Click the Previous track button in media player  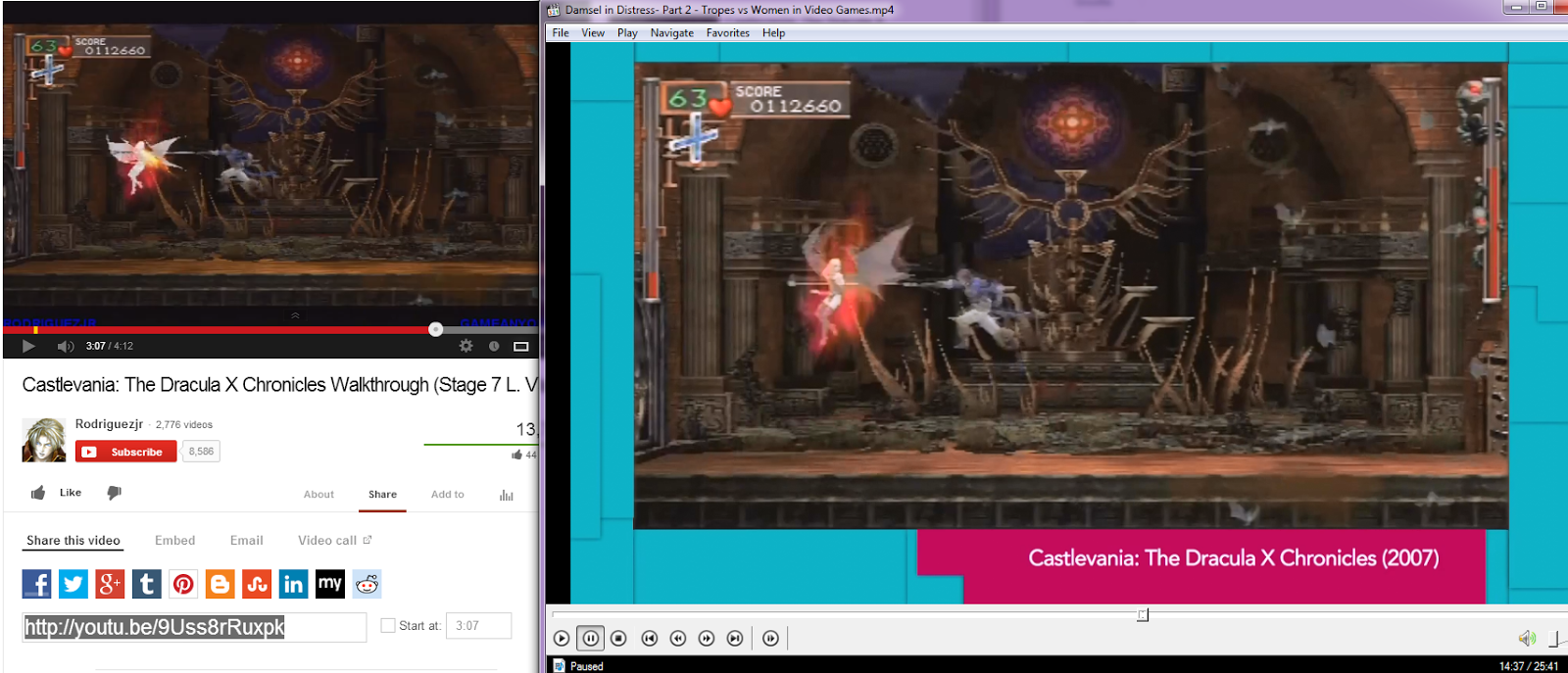pos(649,639)
